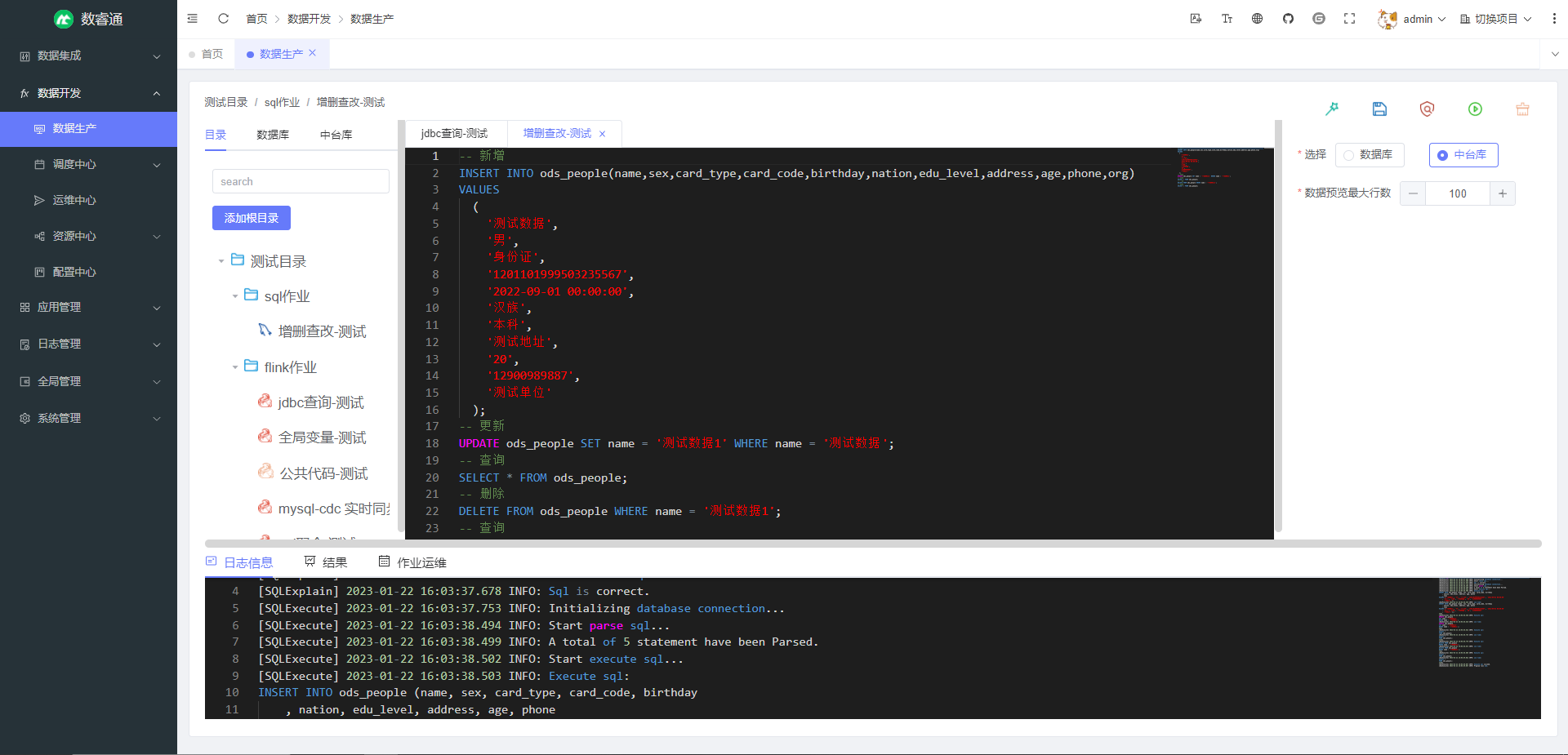The height and width of the screenshot is (755, 1568).
Task: Click the page refresh icon
Action: point(223,18)
